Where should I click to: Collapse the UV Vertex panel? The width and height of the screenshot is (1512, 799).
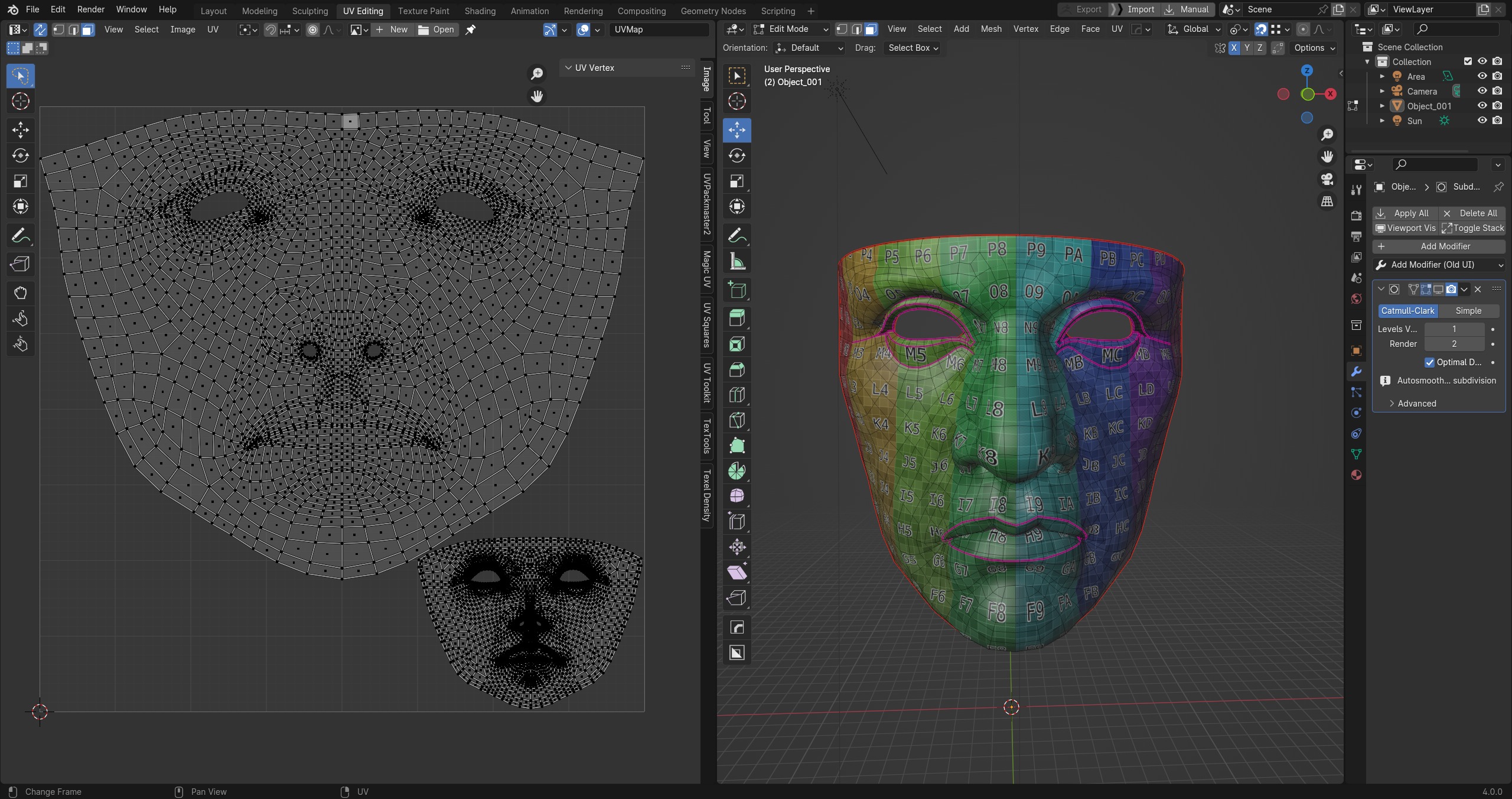[569, 68]
